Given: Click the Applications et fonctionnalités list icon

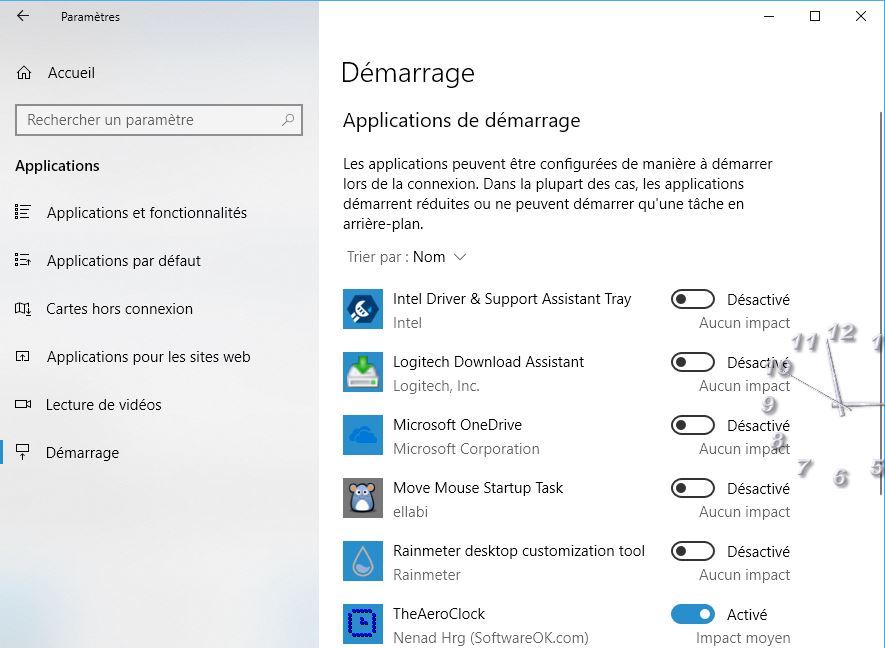Looking at the screenshot, I should point(23,212).
